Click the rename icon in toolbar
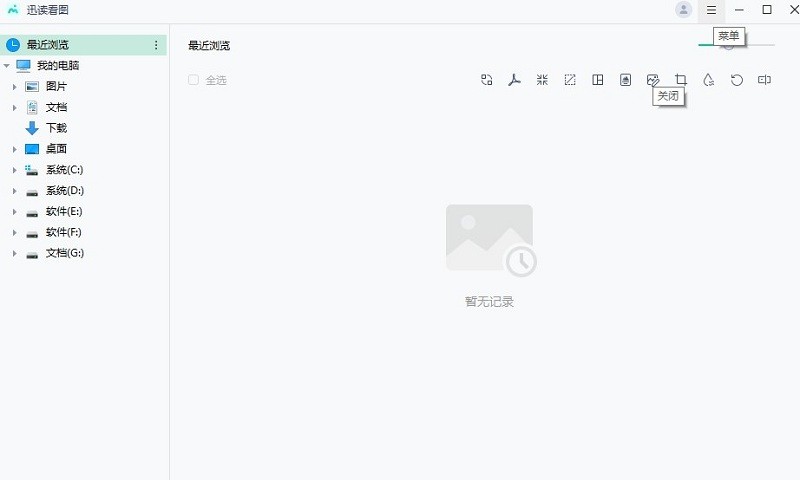 coord(764,80)
